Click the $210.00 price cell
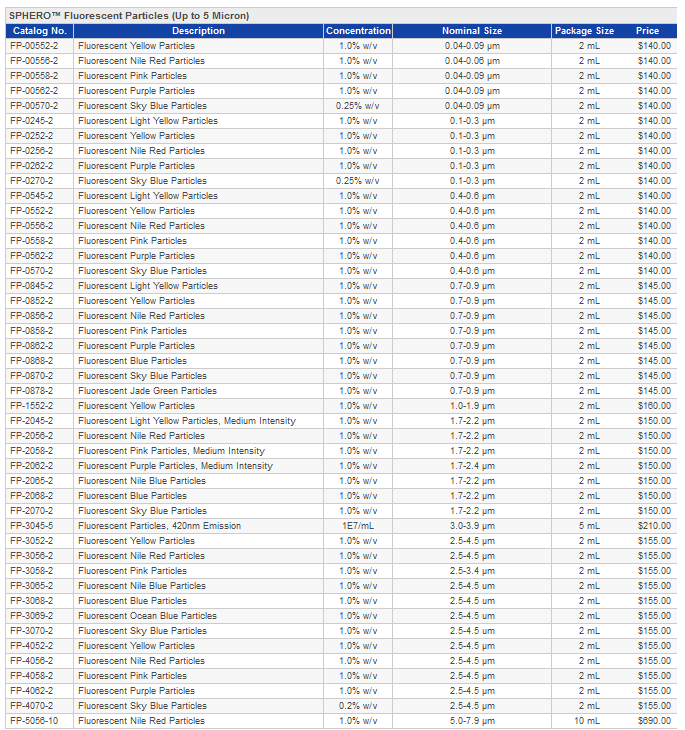 (654, 526)
